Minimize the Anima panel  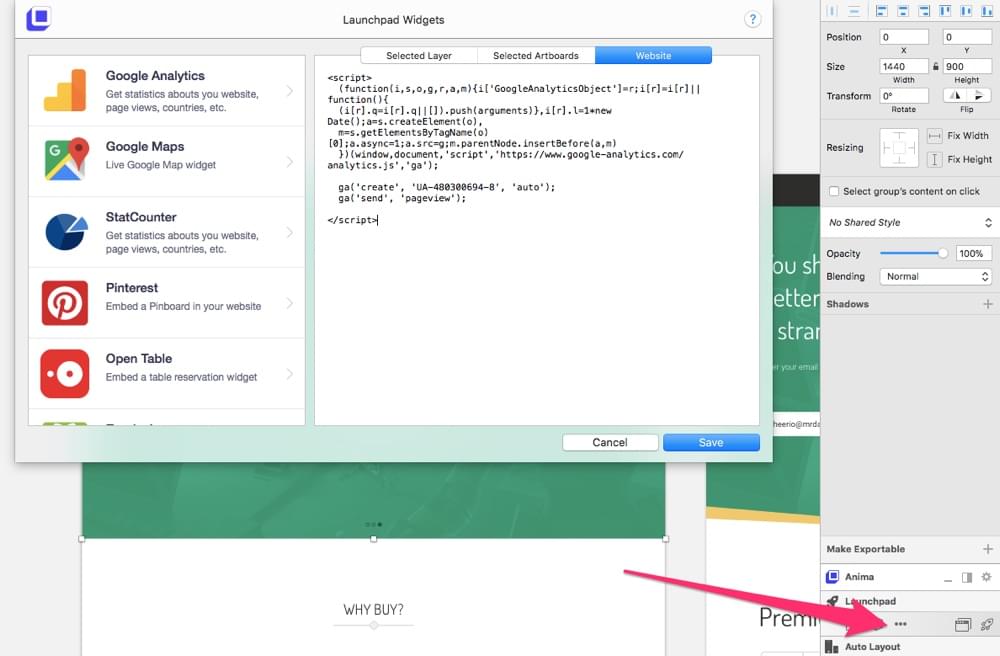coord(948,579)
